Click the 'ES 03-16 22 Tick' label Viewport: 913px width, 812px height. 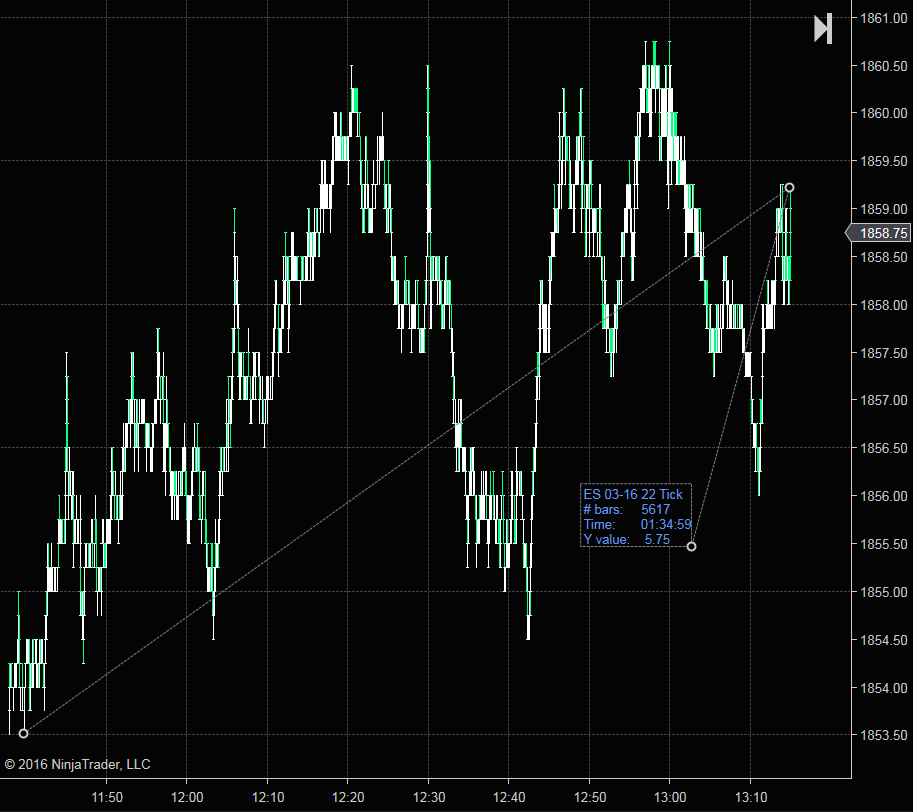coord(633,494)
